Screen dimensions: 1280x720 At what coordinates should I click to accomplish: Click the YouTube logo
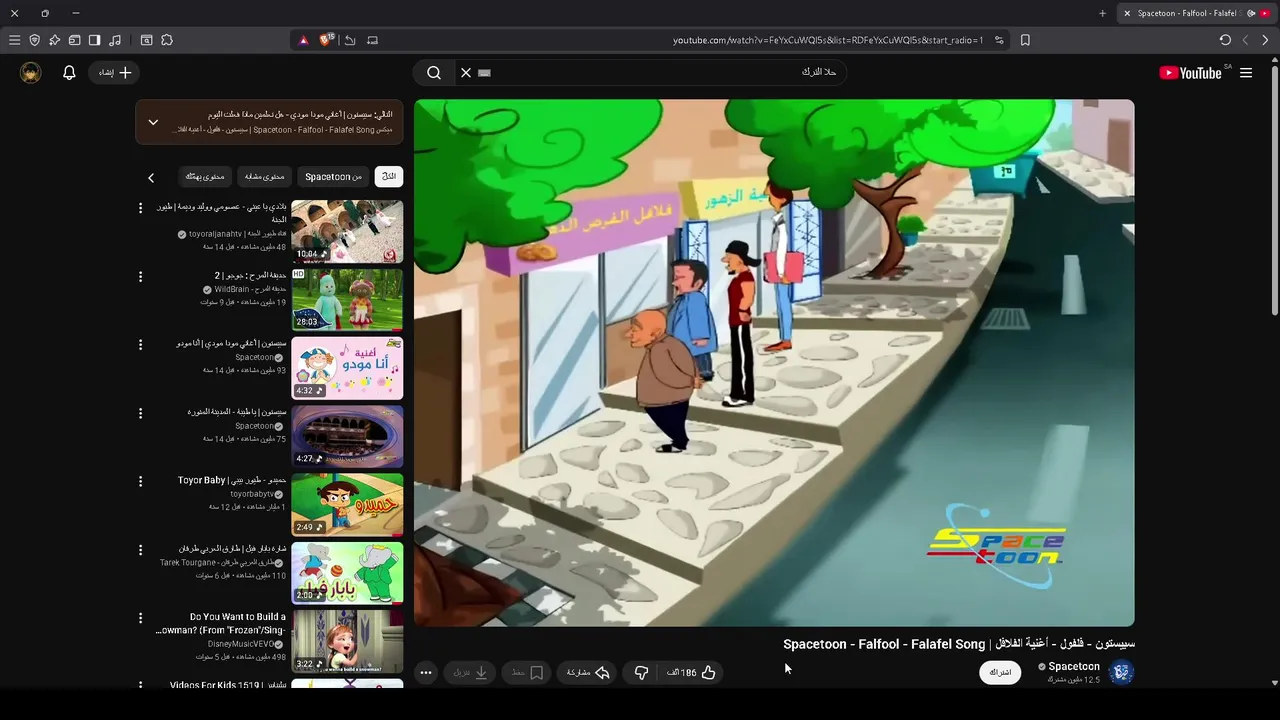(x=1190, y=72)
